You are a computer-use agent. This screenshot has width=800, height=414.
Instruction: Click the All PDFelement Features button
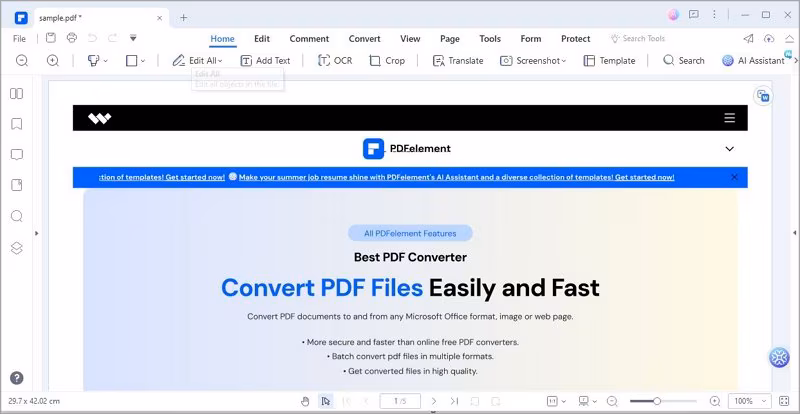(x=410, y=233)
